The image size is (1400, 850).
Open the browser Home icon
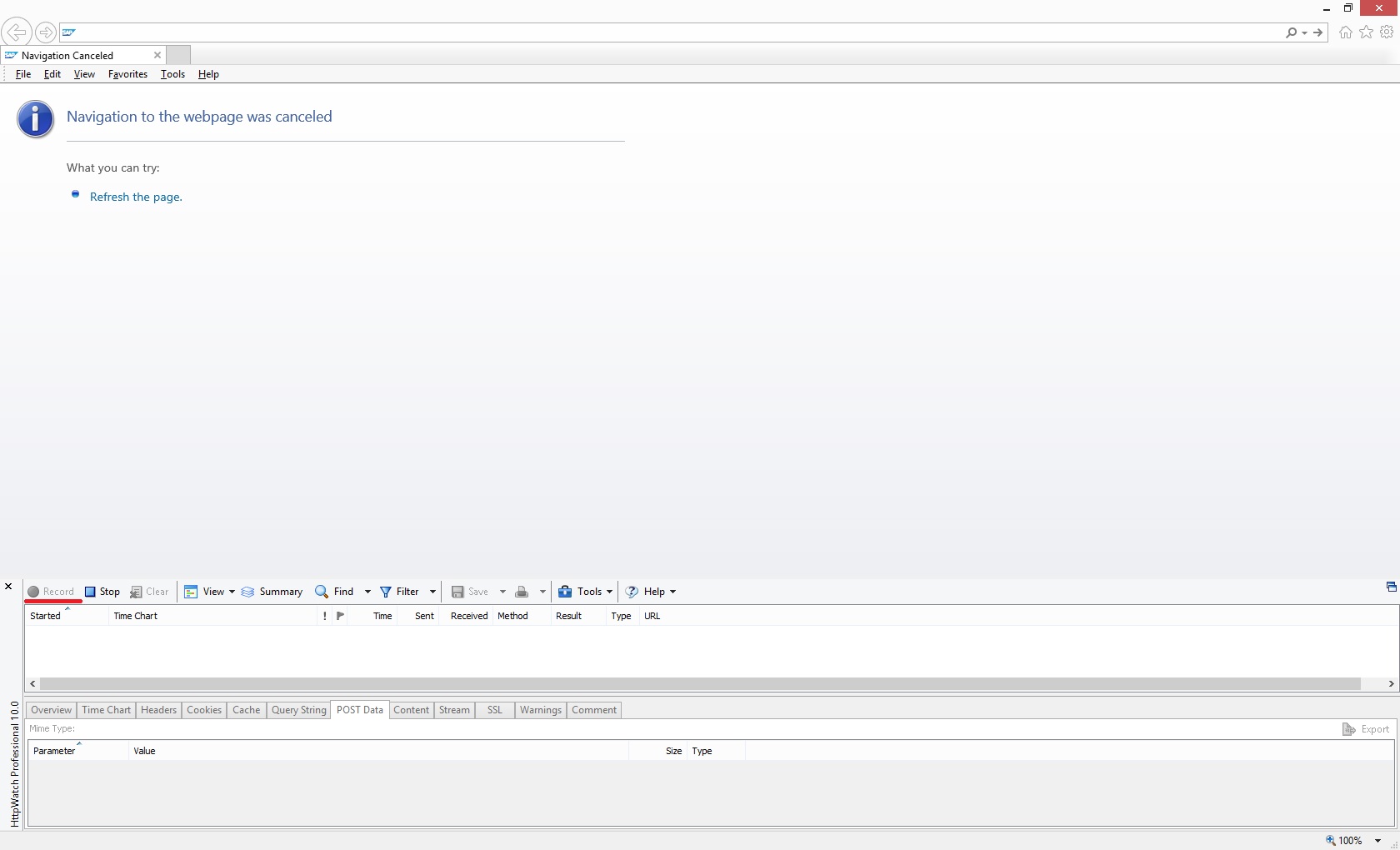[1346, 32]
